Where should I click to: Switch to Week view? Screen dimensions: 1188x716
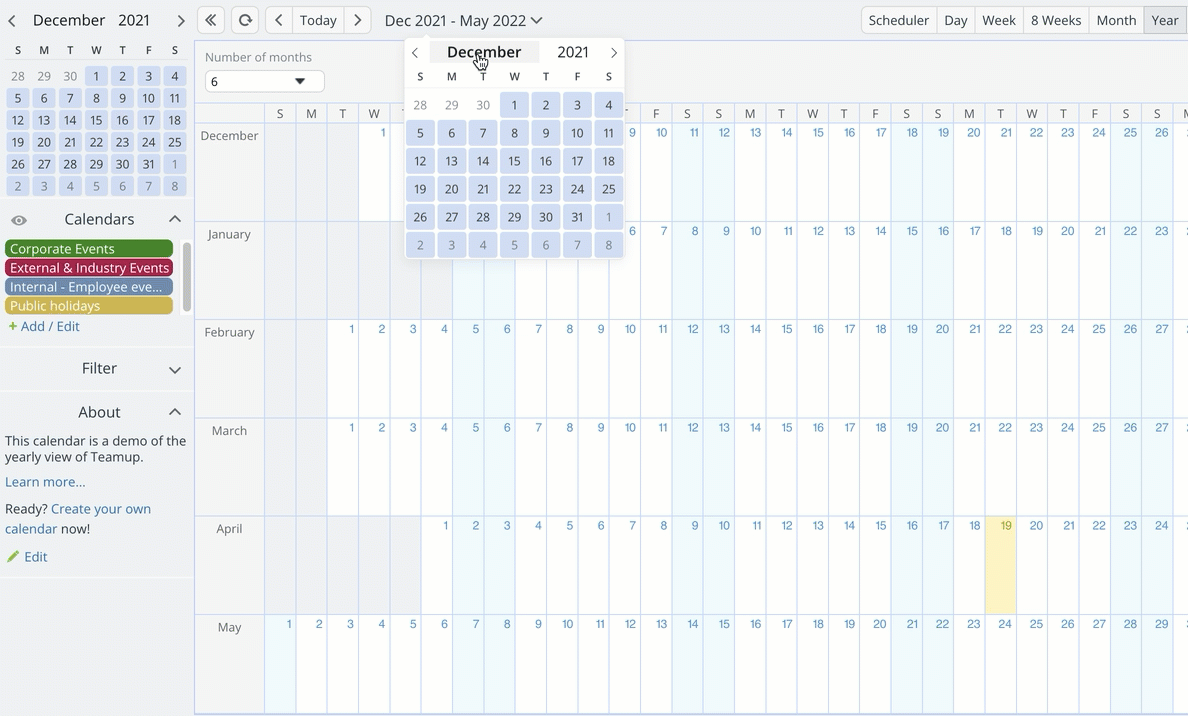tap(999, 20)
